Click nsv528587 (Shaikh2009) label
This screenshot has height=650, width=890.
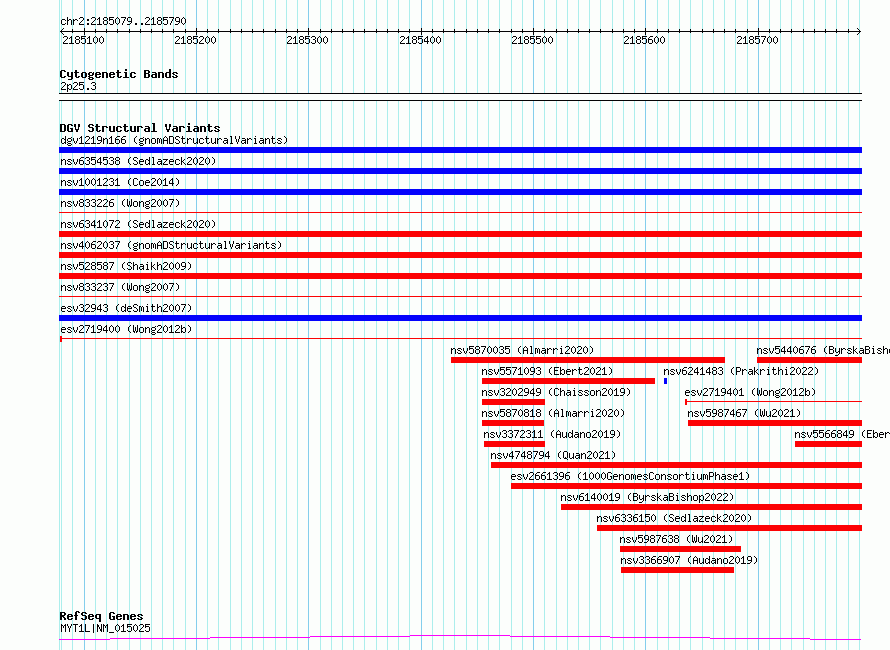tap(126, 266)
